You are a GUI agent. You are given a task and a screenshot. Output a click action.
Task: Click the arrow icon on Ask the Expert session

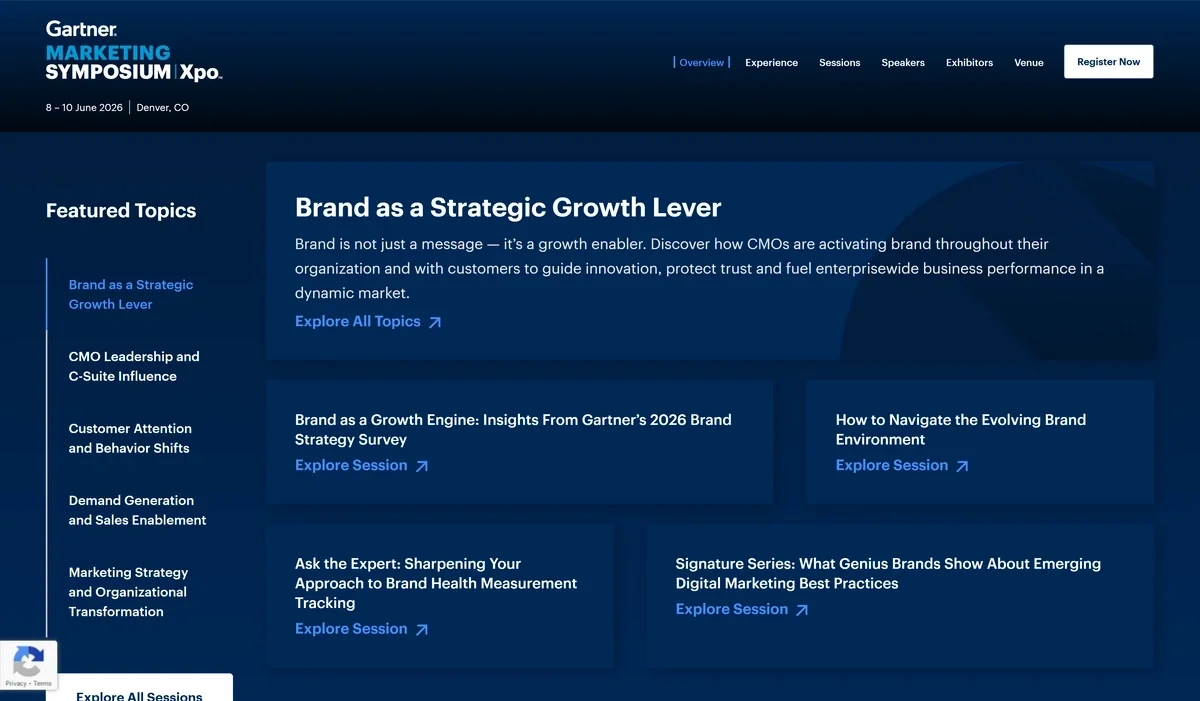click(x=422, y=628)
